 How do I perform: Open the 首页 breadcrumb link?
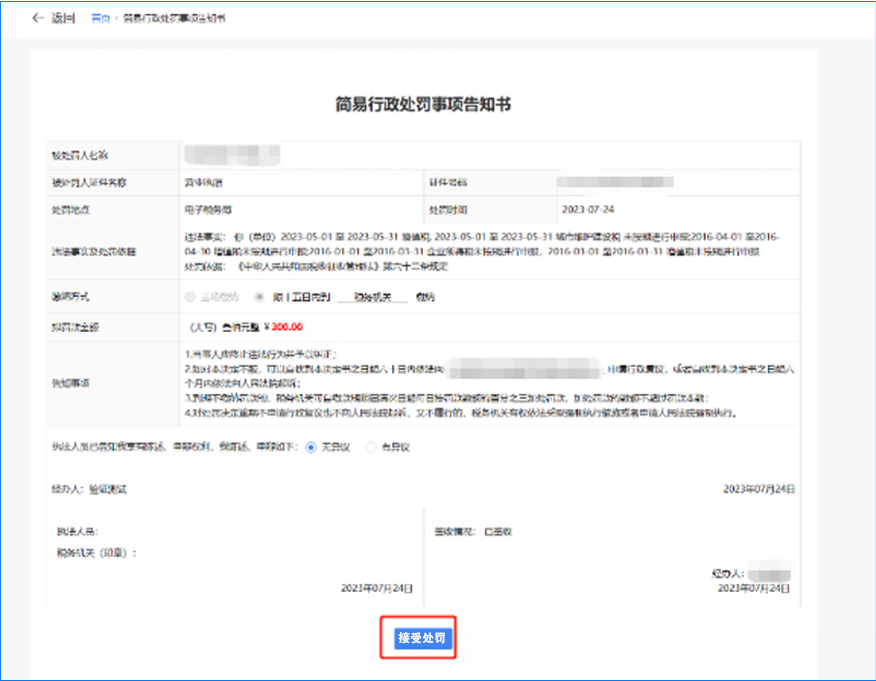(x=100, y=18)
